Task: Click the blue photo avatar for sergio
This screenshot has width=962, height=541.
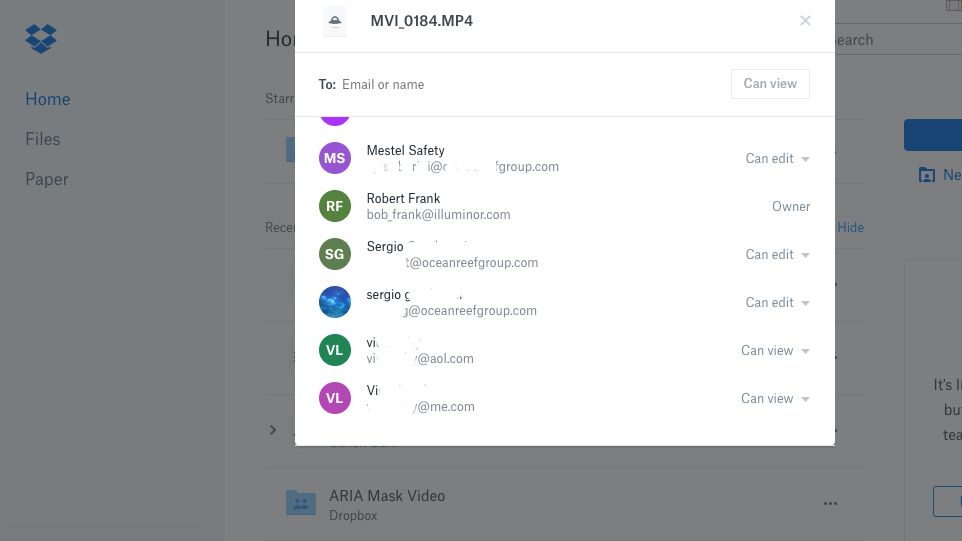Action: pos(335,302)
